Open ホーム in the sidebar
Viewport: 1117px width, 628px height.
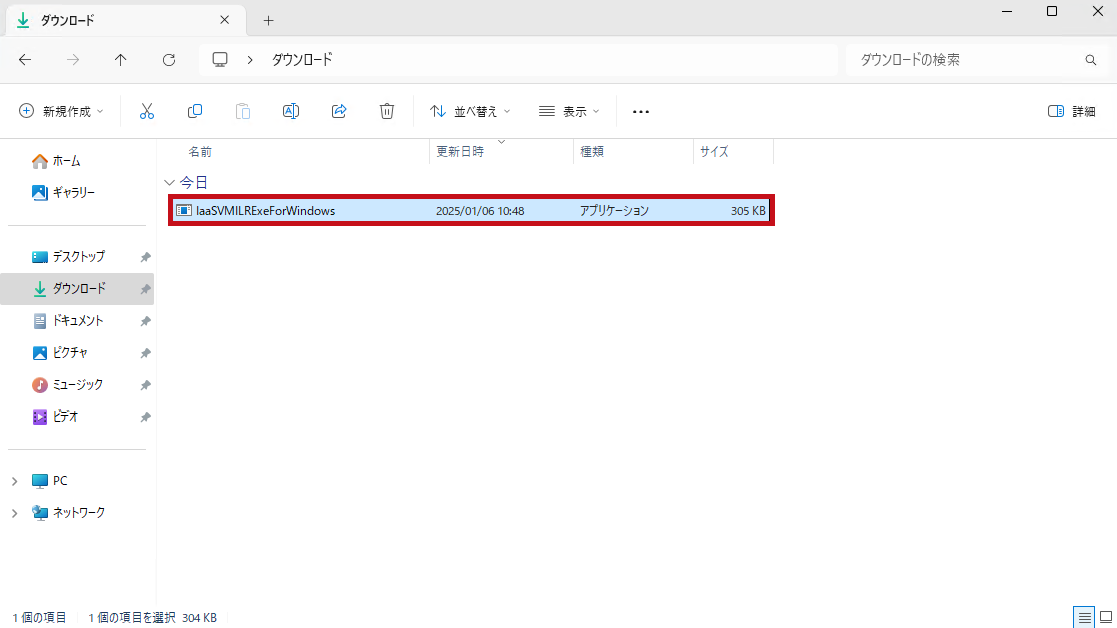(66, 162)
